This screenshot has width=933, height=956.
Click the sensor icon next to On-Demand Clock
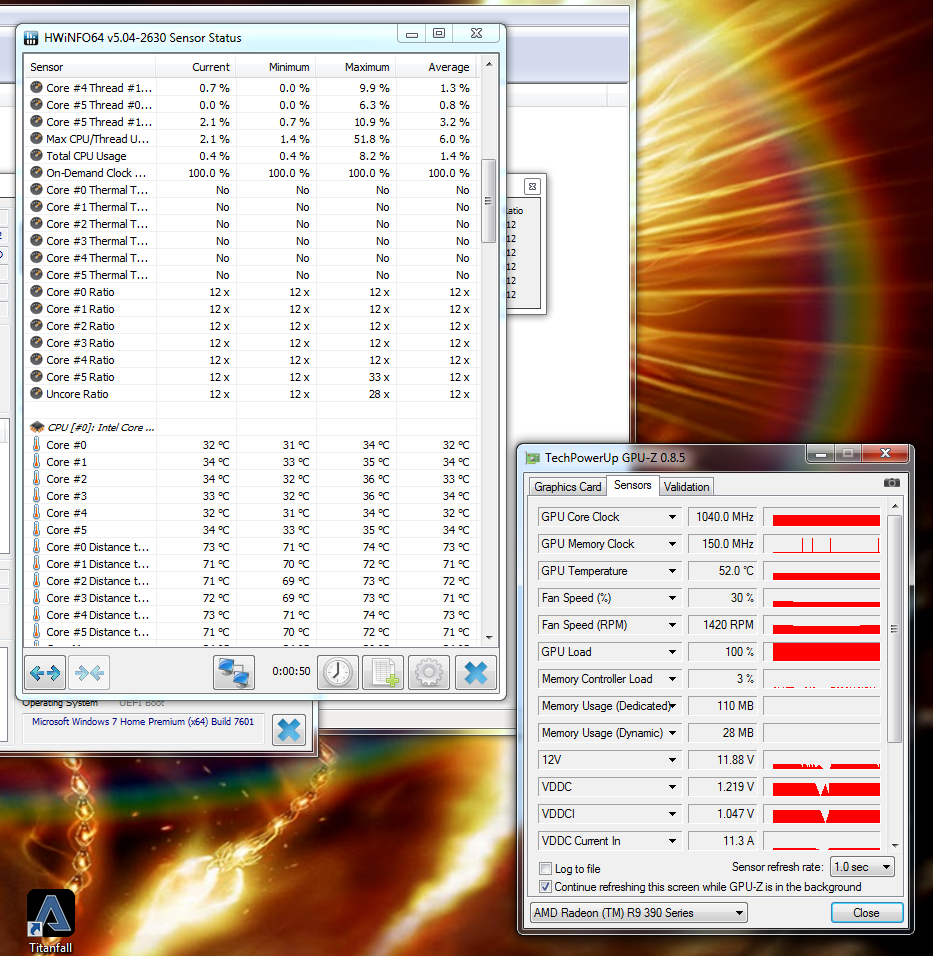click(37, 173)
